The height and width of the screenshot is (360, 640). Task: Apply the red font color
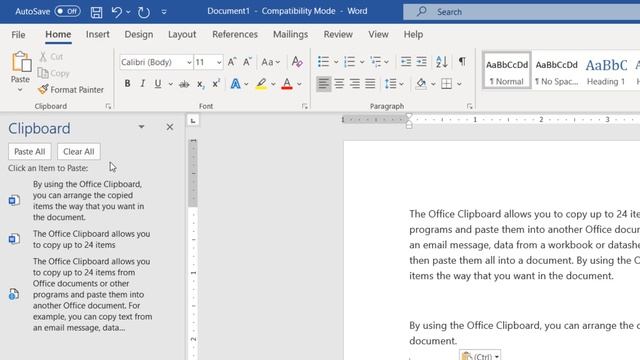click(287, 84)
